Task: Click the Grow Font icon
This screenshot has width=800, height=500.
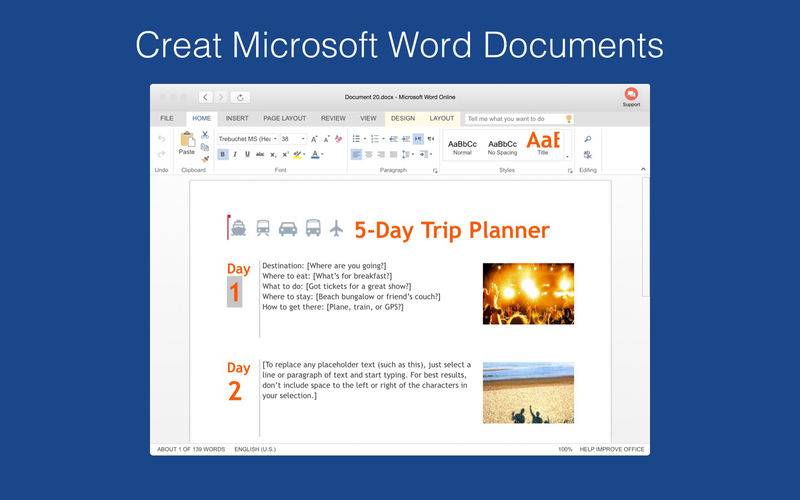Action: 314,139
